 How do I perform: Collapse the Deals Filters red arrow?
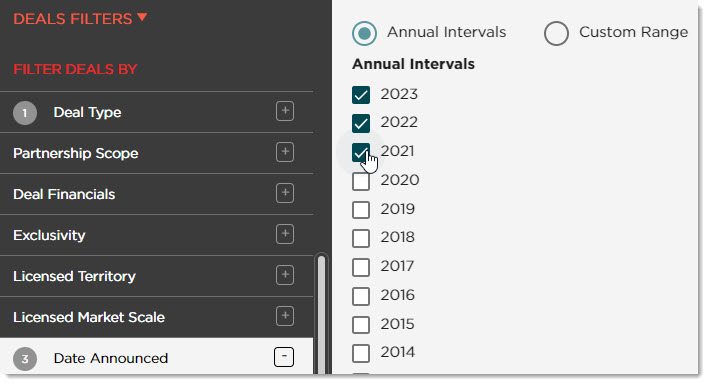tap(142, 17)
